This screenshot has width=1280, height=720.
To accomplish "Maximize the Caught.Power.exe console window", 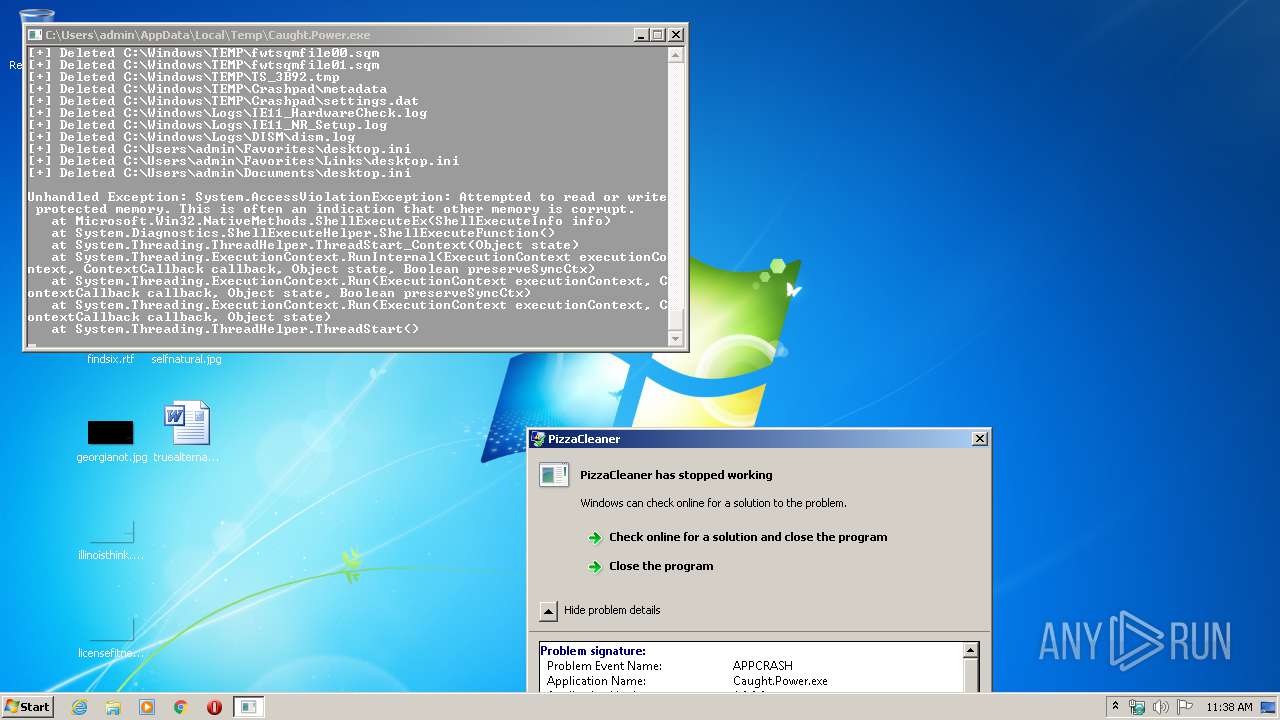I will (658, 35).
